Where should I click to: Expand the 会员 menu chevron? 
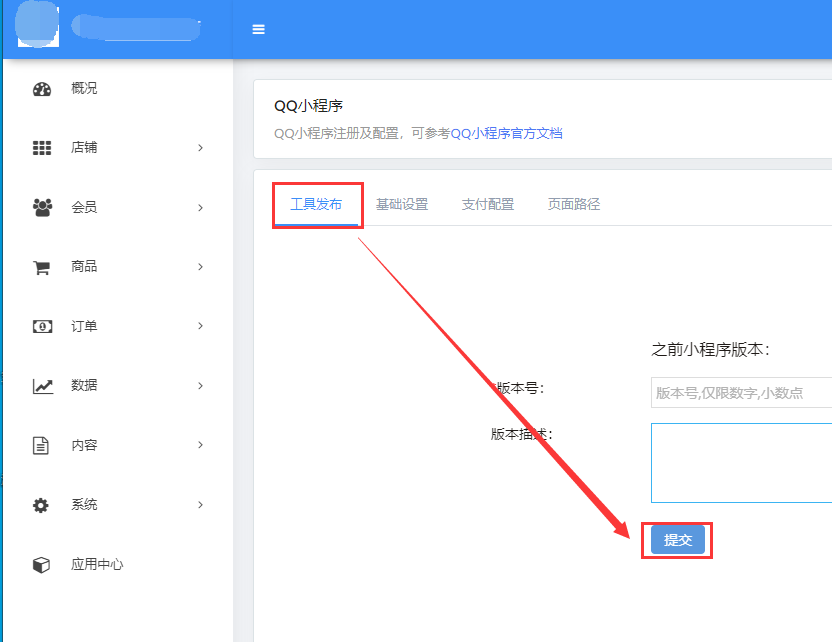tap(201, 207)
